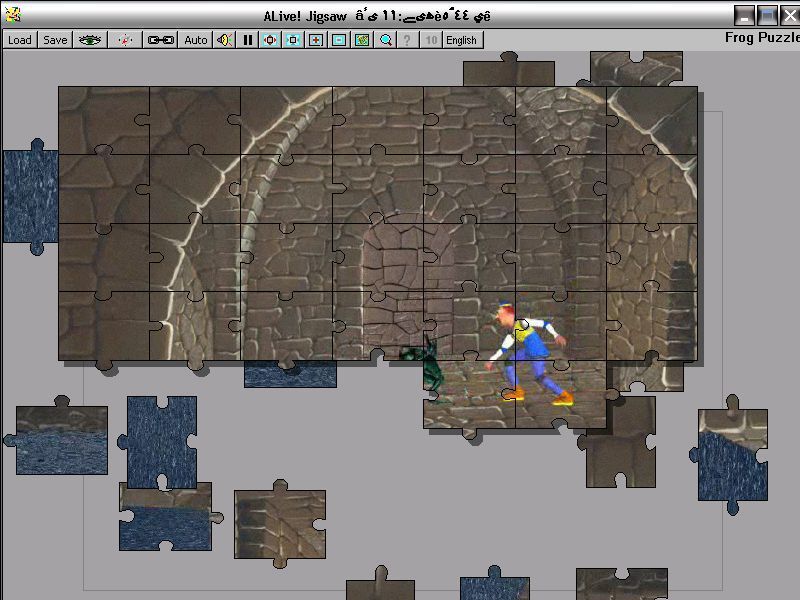Click the red four-arrow expand icon
This screenshot has height=600, width=800.
[270, 40]
